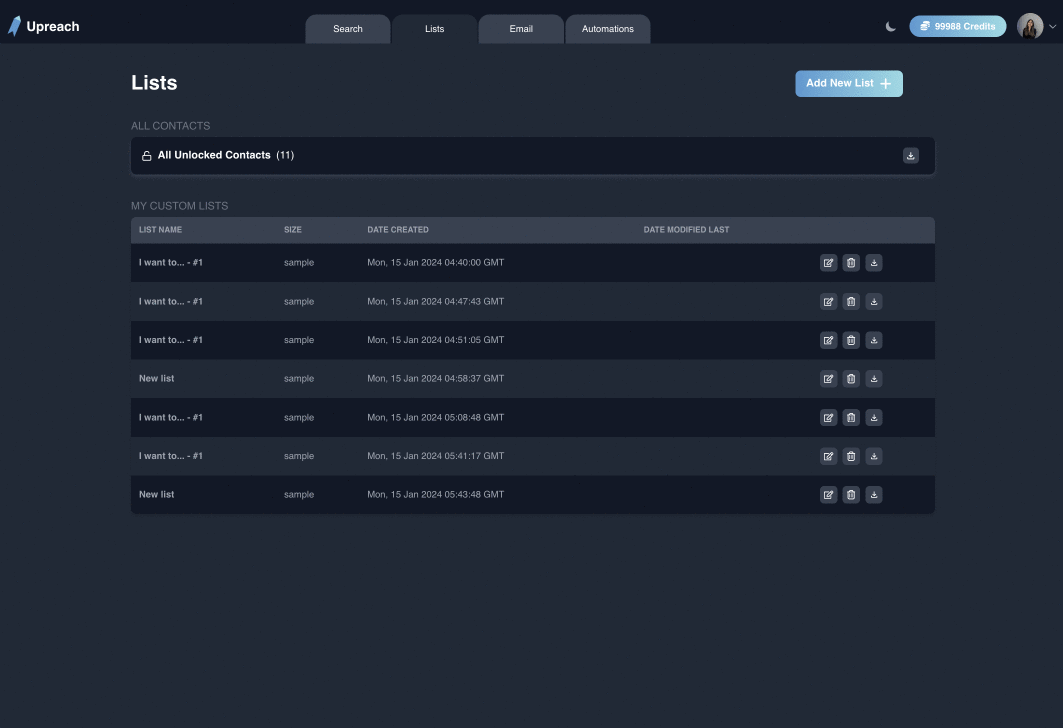Edit the list created at 04:47:43 GMT
Viewport: 1063px width, 728px height.
[x=828, y=302]
